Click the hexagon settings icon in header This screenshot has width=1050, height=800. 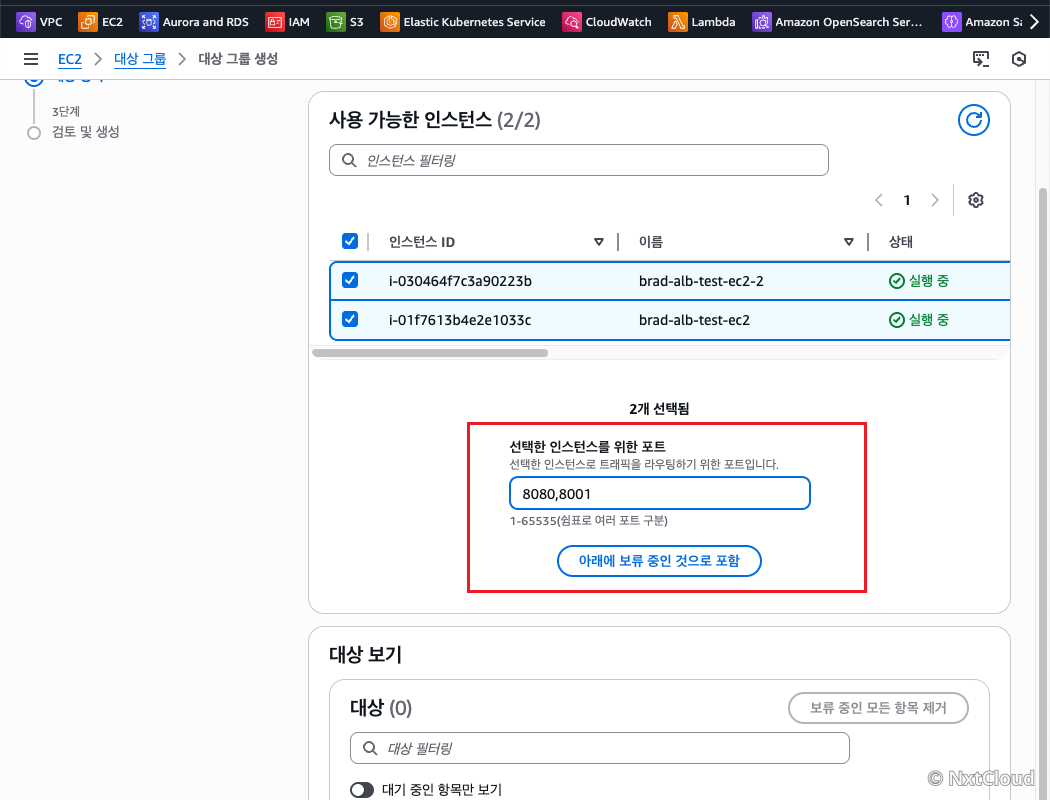pos(1019,59)
